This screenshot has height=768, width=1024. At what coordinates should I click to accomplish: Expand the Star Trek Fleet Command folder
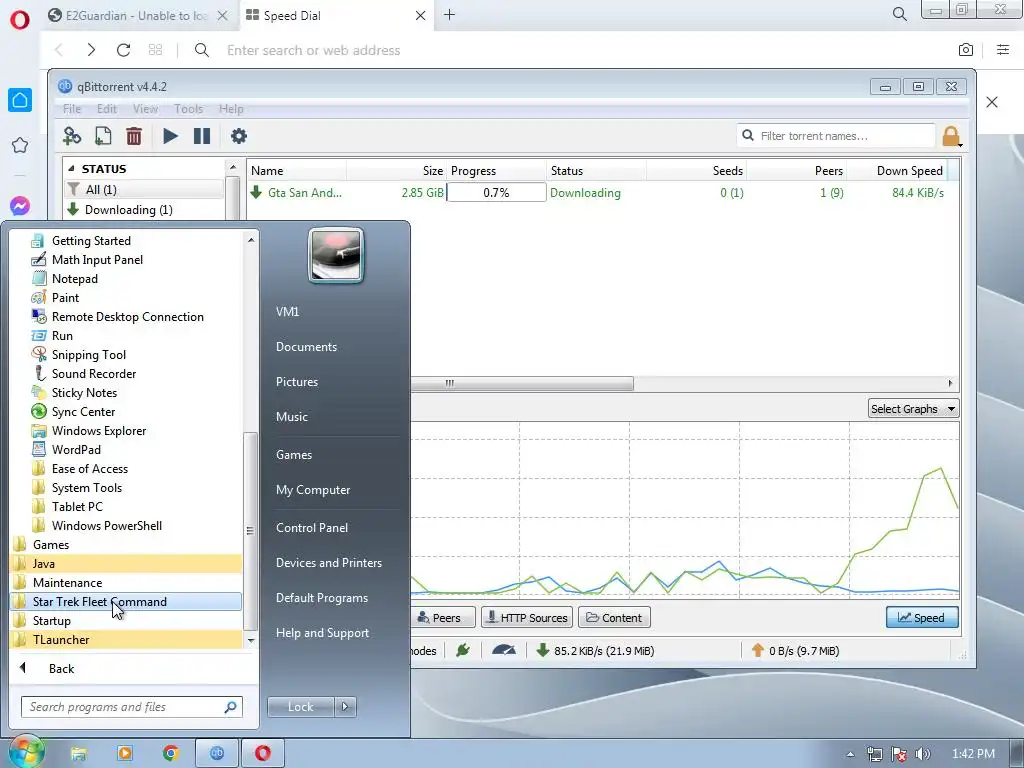[126, 601]
